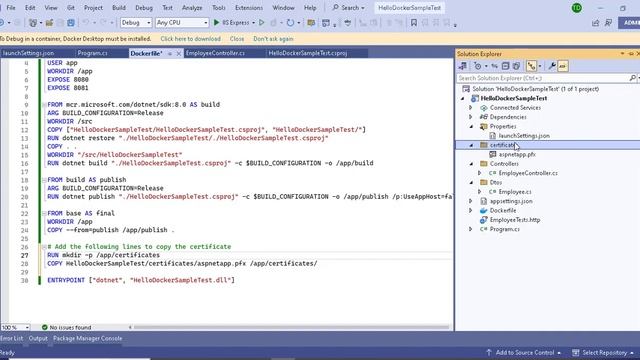
Task: Click the green No issues found check icon
Action: [x=45, y=327]
